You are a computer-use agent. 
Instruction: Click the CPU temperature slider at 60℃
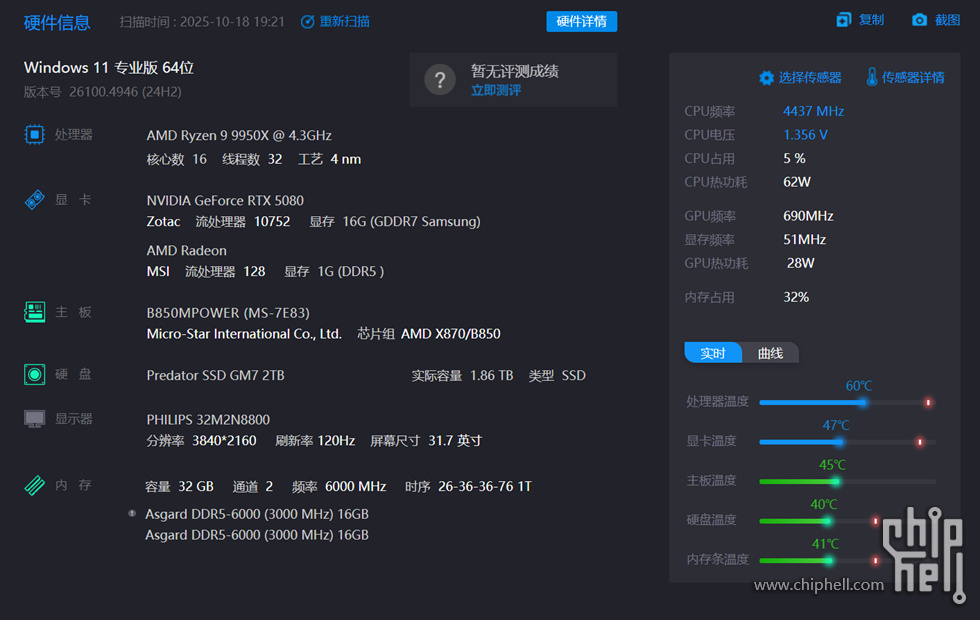[x=862, y=402]
